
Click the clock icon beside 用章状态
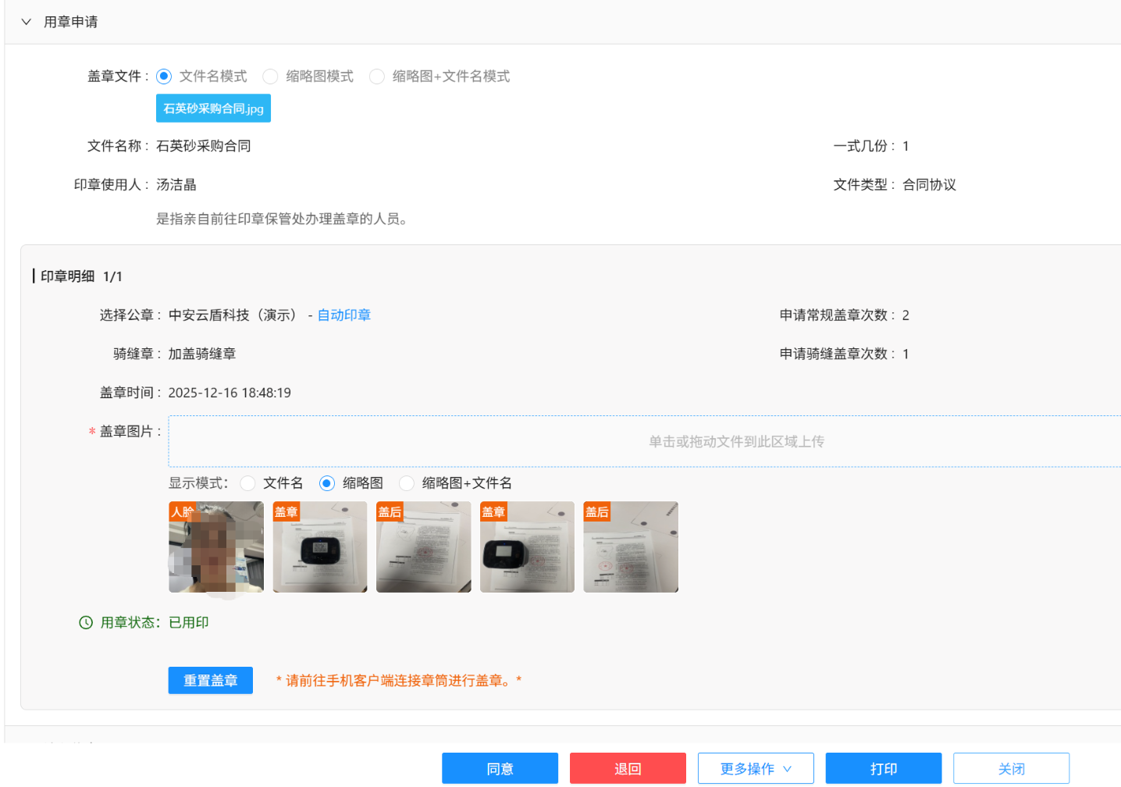[86, 622]
